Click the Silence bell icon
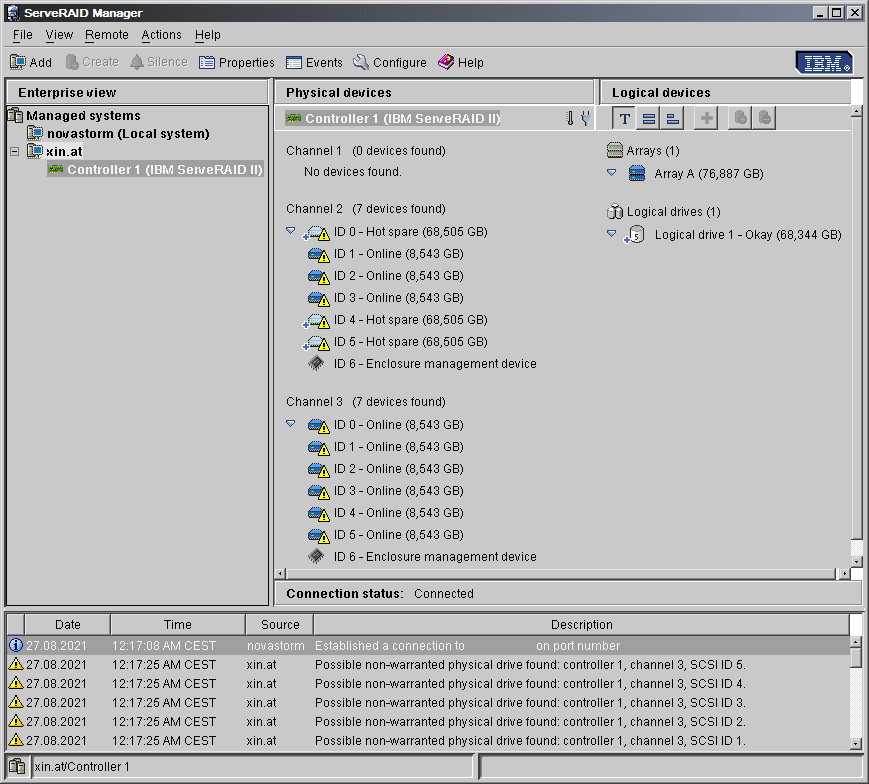The image size is (869, 784). pos(137,62)
